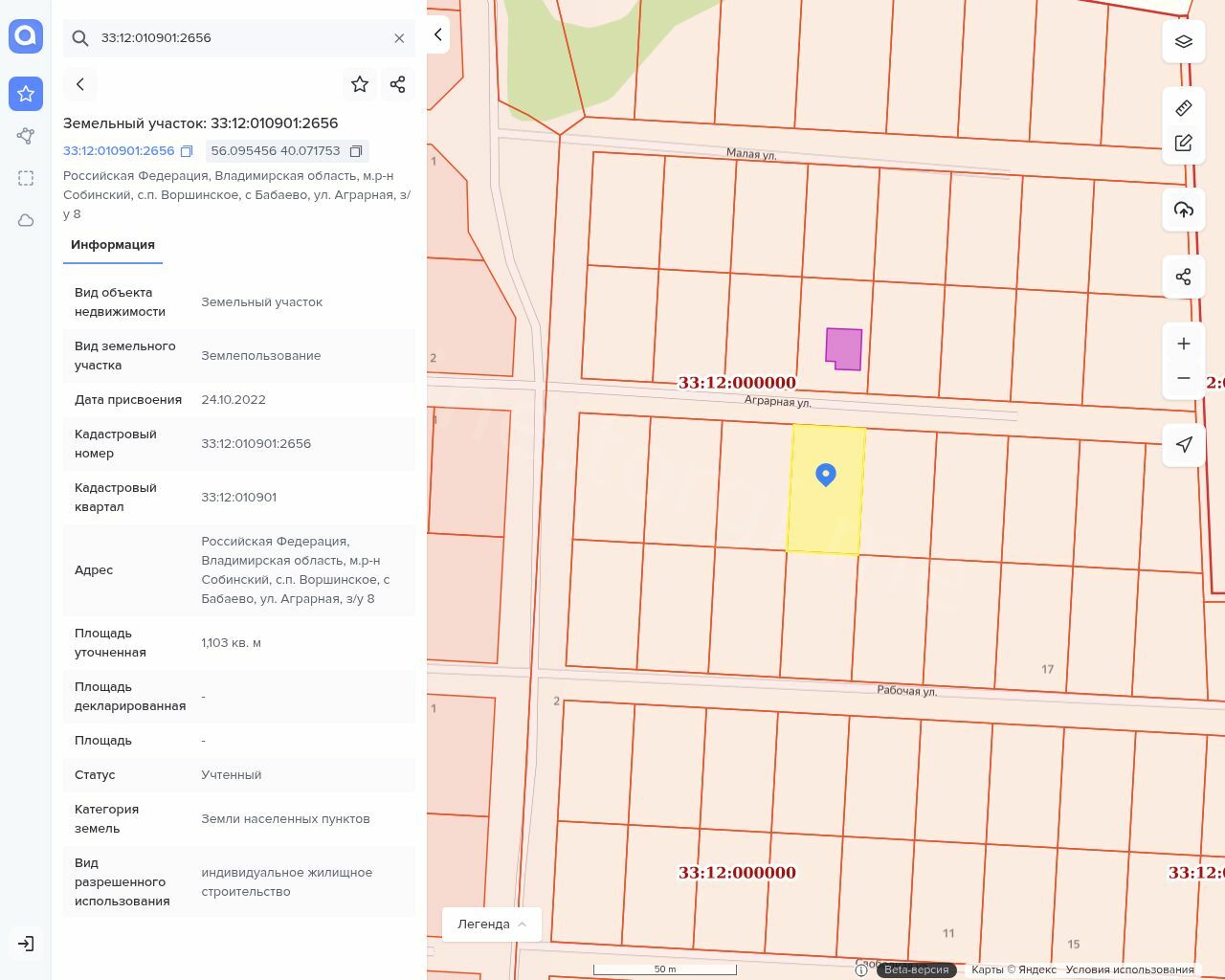Share the parcel card from header
Image resolution: width=1225 pixels, height=980 pixels.
398,84
